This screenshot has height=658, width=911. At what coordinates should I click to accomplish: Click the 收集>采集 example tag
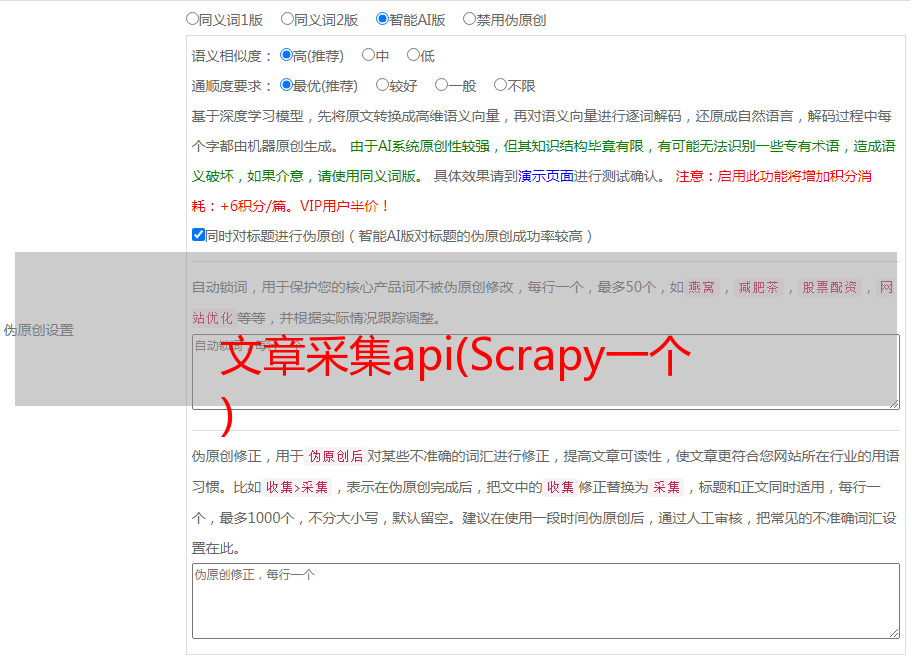coord(297,487)
